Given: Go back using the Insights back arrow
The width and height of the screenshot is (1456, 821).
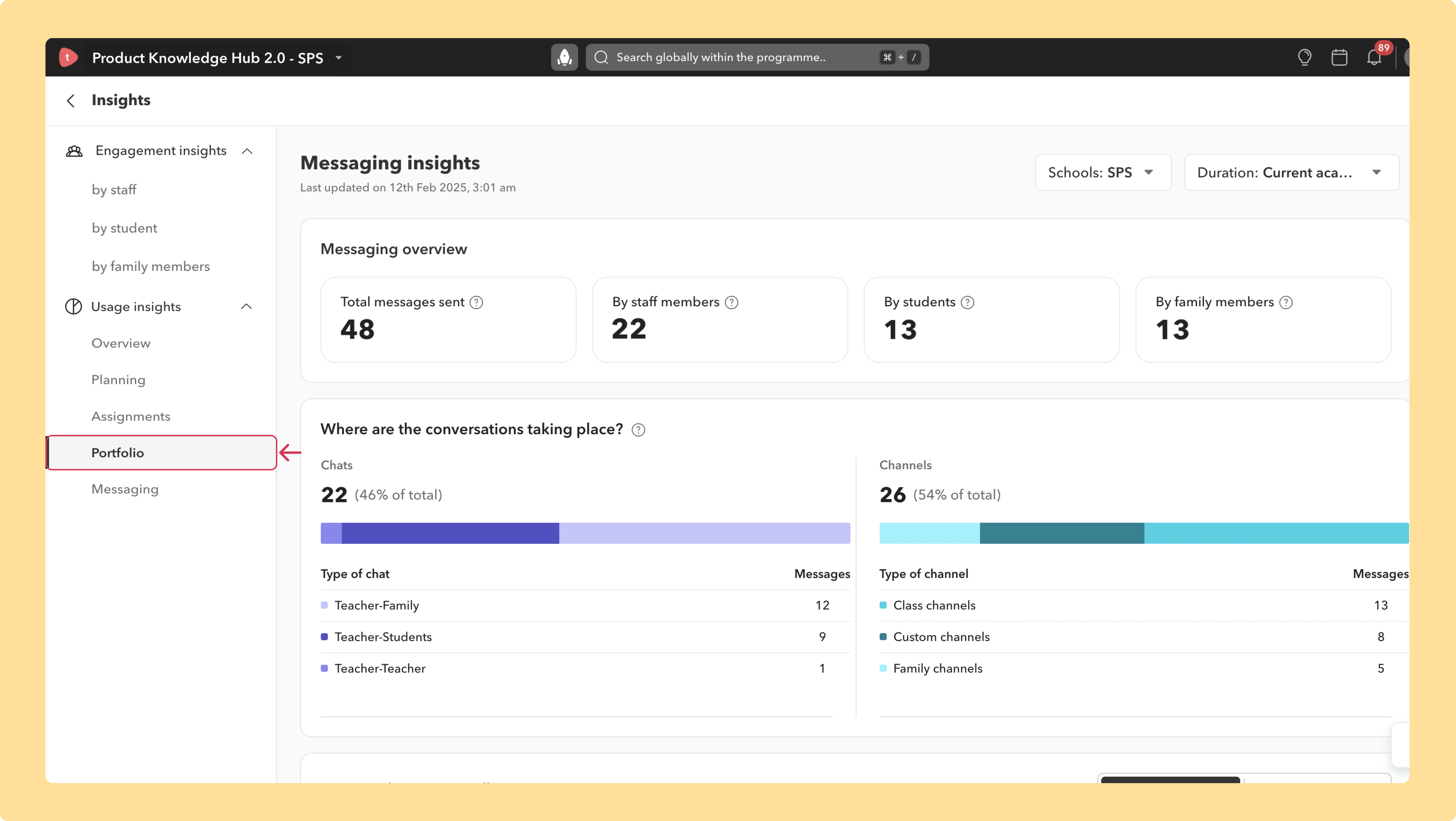Looking at the screenshot, I should click(x=71, y=101).
